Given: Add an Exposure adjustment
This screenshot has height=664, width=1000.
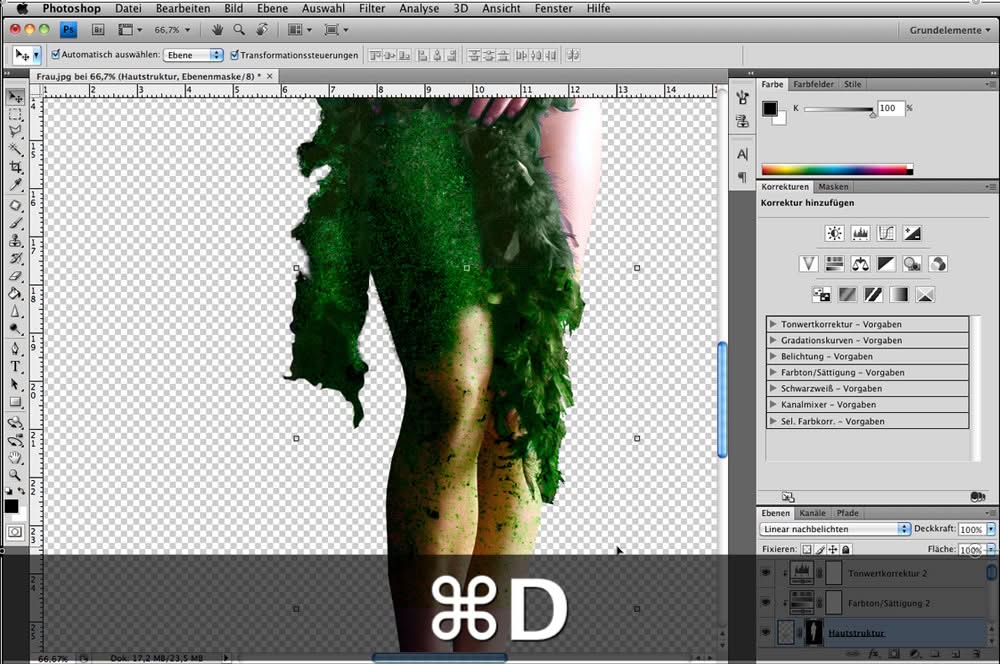Looking at the screenshot, I should pyautogui.click(x=912, y=233).
